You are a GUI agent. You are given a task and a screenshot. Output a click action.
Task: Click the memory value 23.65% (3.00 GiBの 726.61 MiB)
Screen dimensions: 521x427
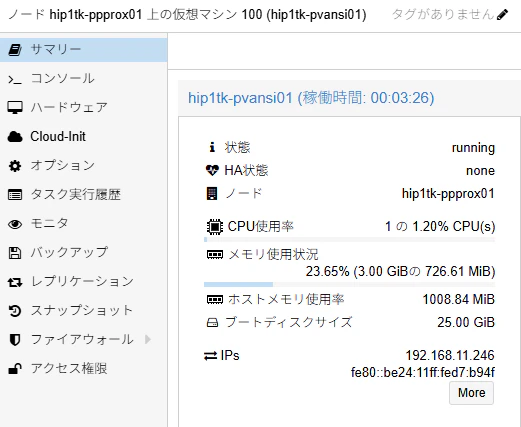click(400, 271)
